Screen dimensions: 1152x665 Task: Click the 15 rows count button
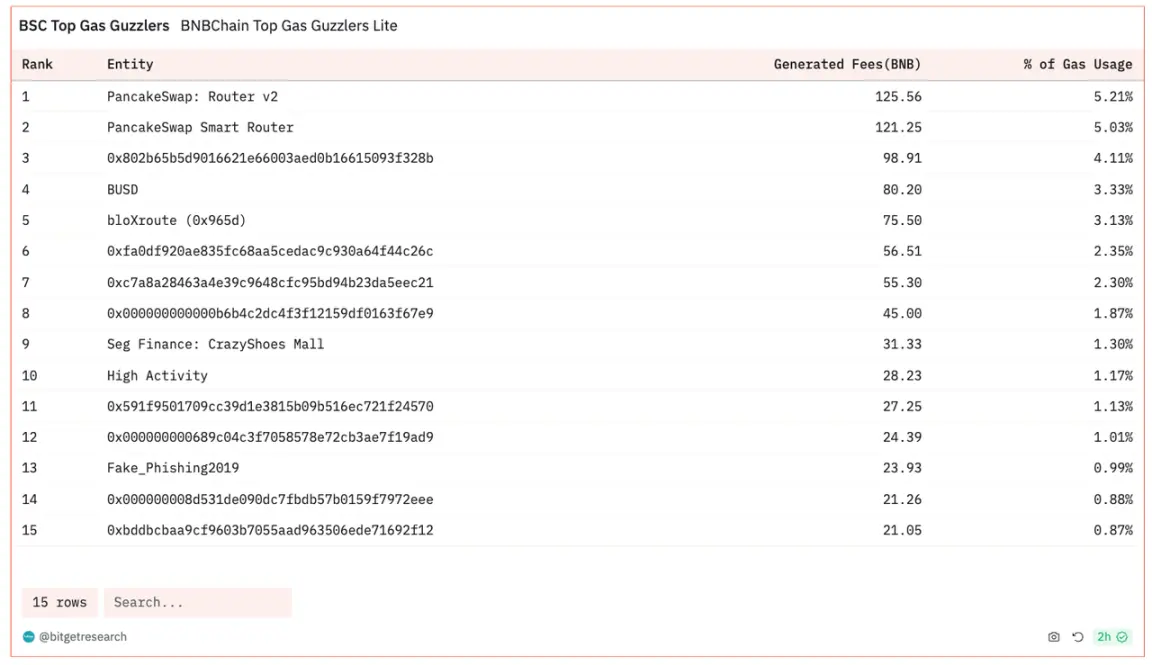coord(59,602)
